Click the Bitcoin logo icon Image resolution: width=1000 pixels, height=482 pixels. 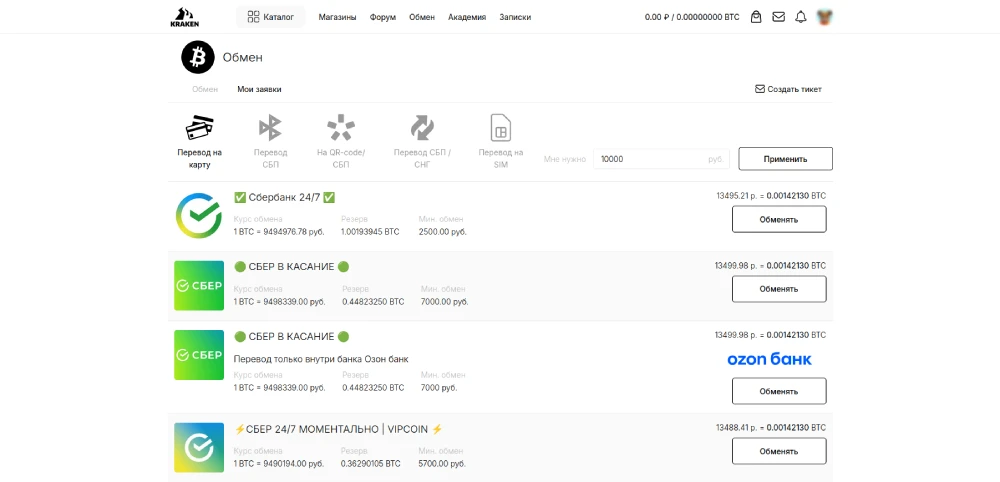pos(197,57)
